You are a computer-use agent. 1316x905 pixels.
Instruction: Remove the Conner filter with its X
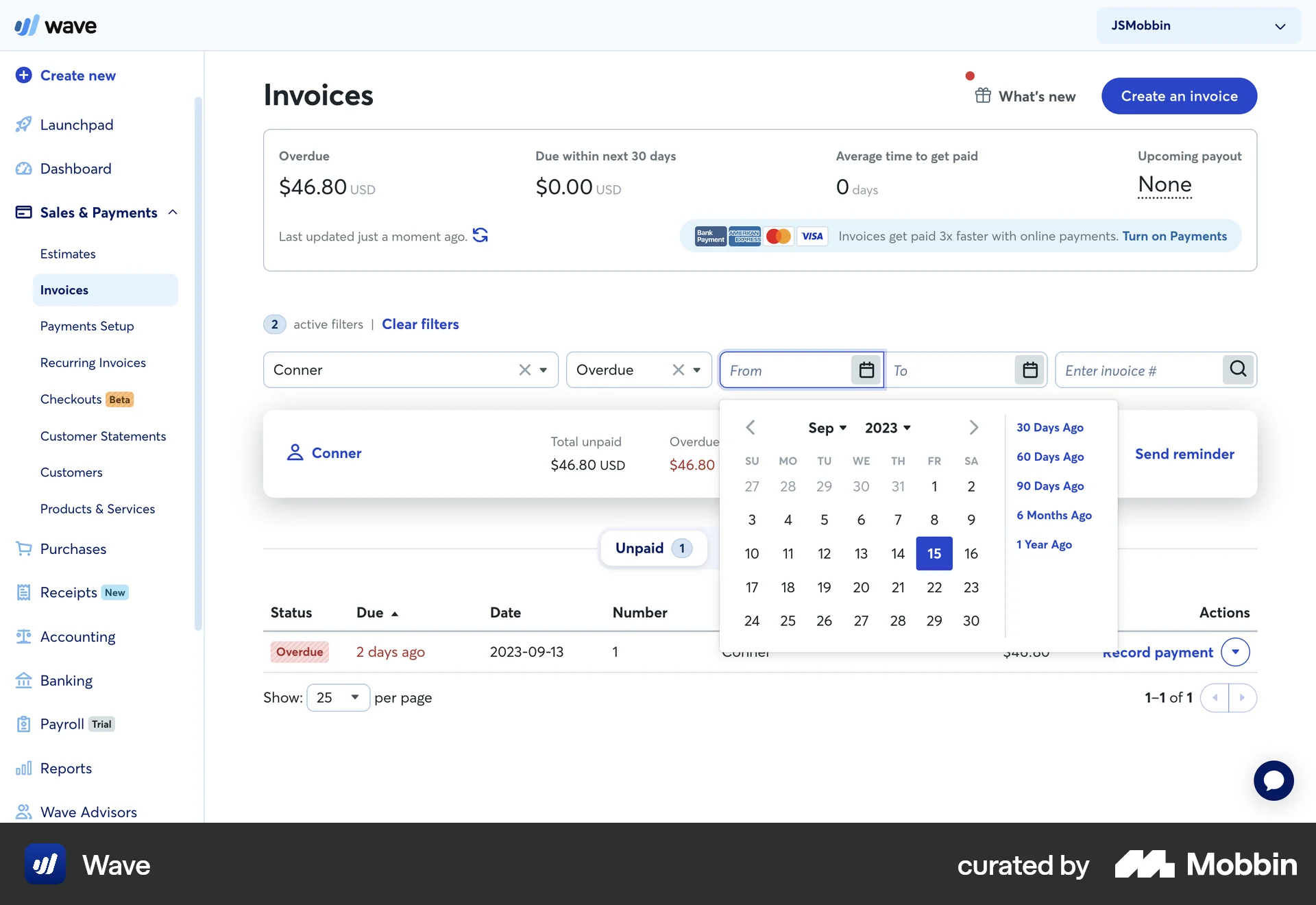click(x=524, y=370)
